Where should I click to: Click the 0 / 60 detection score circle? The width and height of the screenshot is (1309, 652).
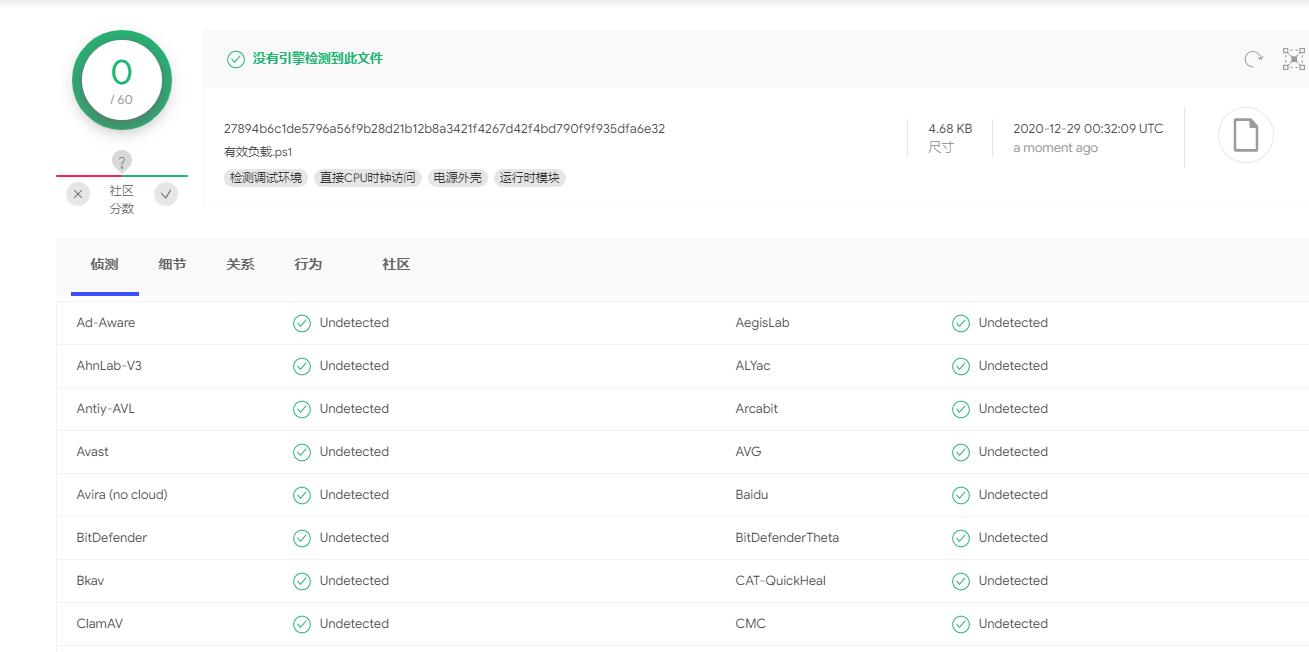coord(122,81)
